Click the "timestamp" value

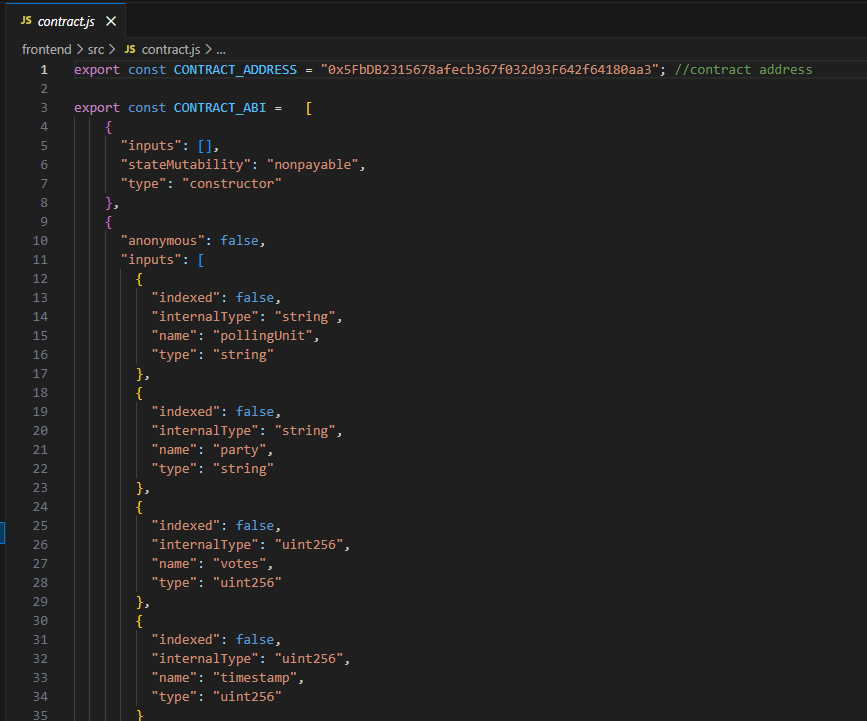pos(255,677)
